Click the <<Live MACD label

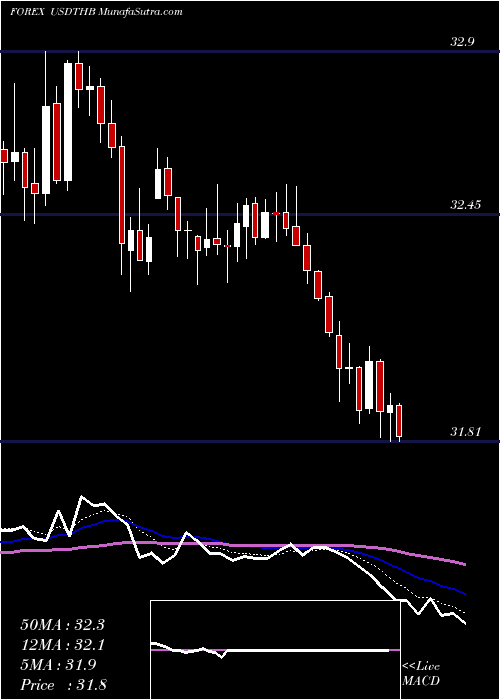[421, 673]
